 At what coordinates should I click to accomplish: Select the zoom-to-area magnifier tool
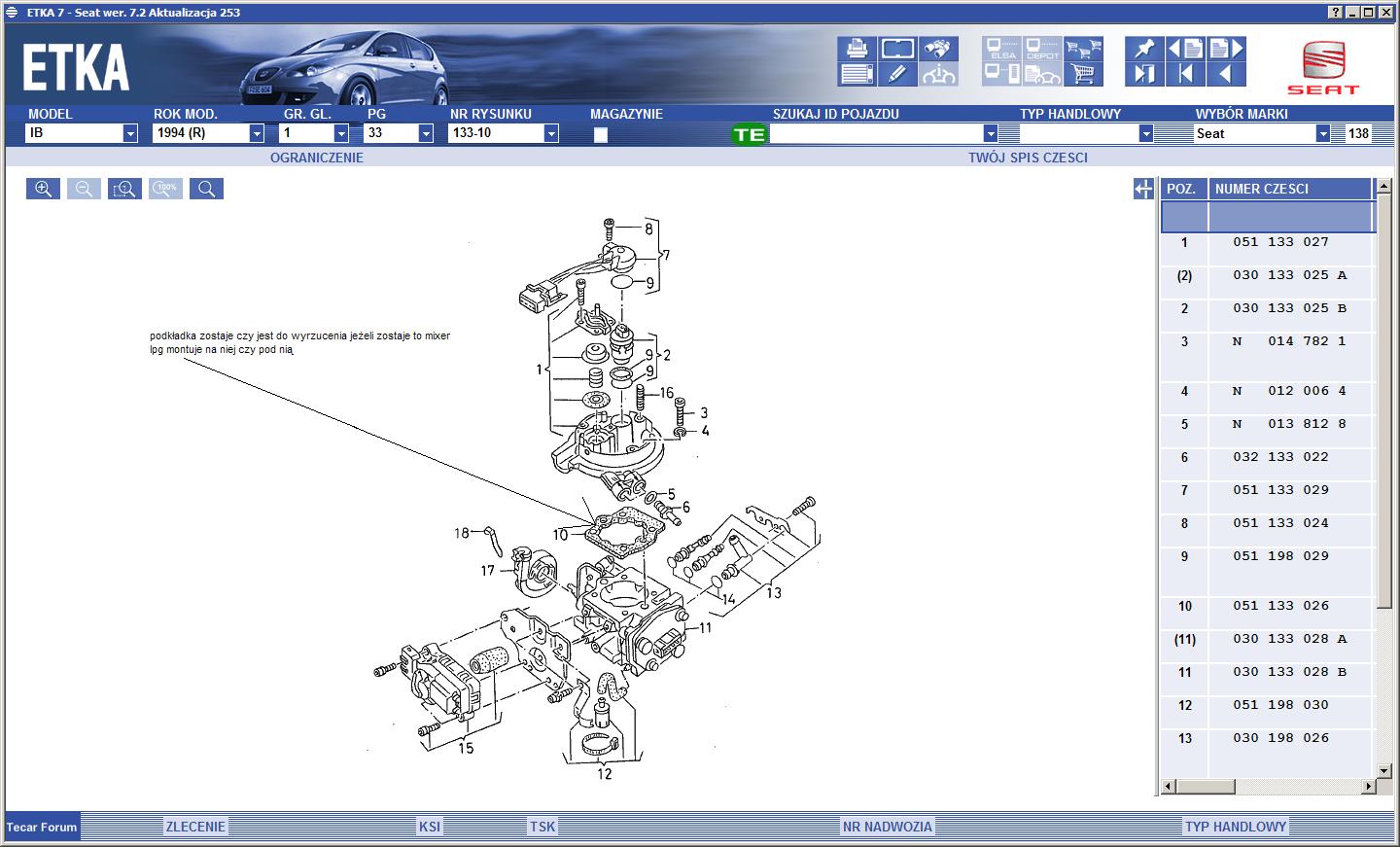pos(124,189)
